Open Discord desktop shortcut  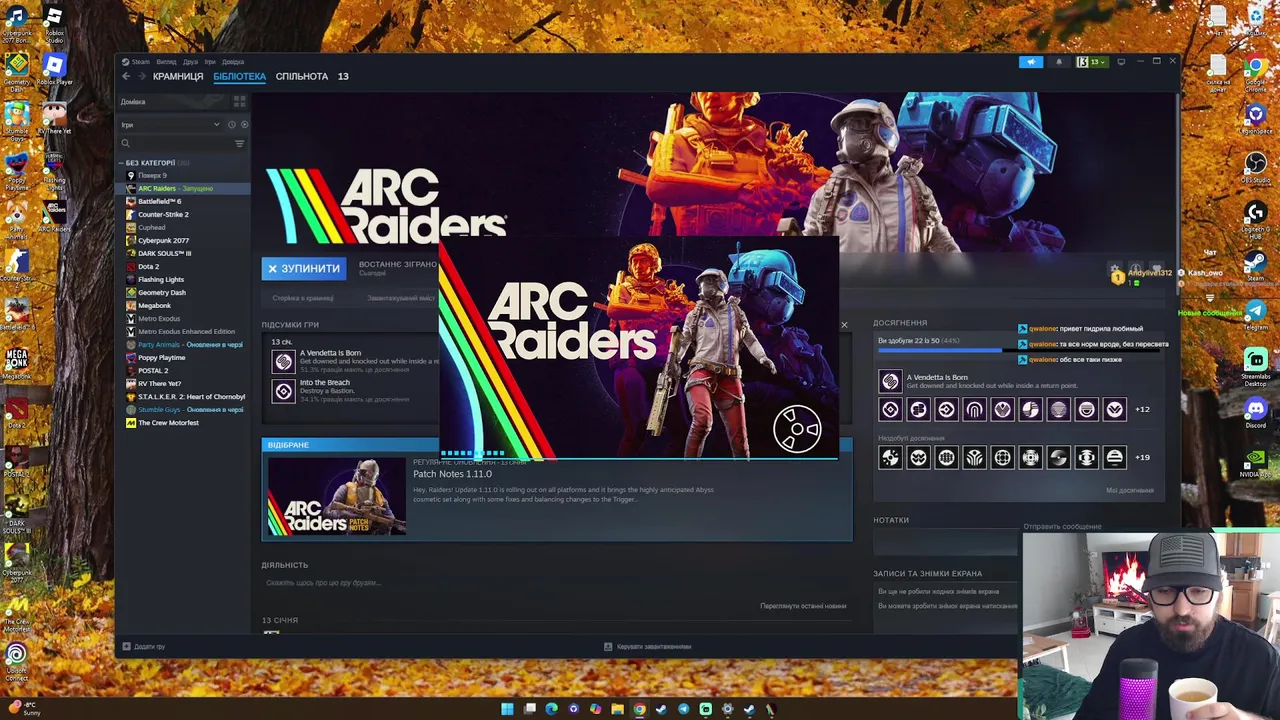coord(1256,412)
